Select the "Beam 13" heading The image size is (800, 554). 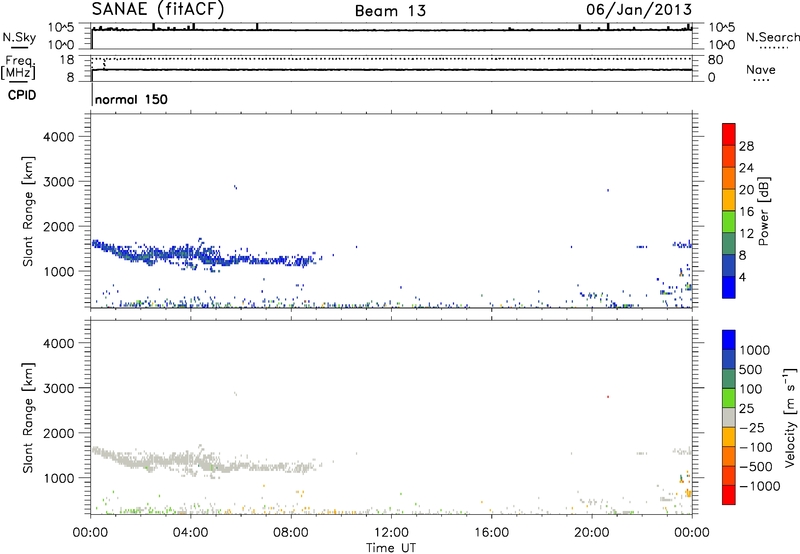[x=390, y=11]
